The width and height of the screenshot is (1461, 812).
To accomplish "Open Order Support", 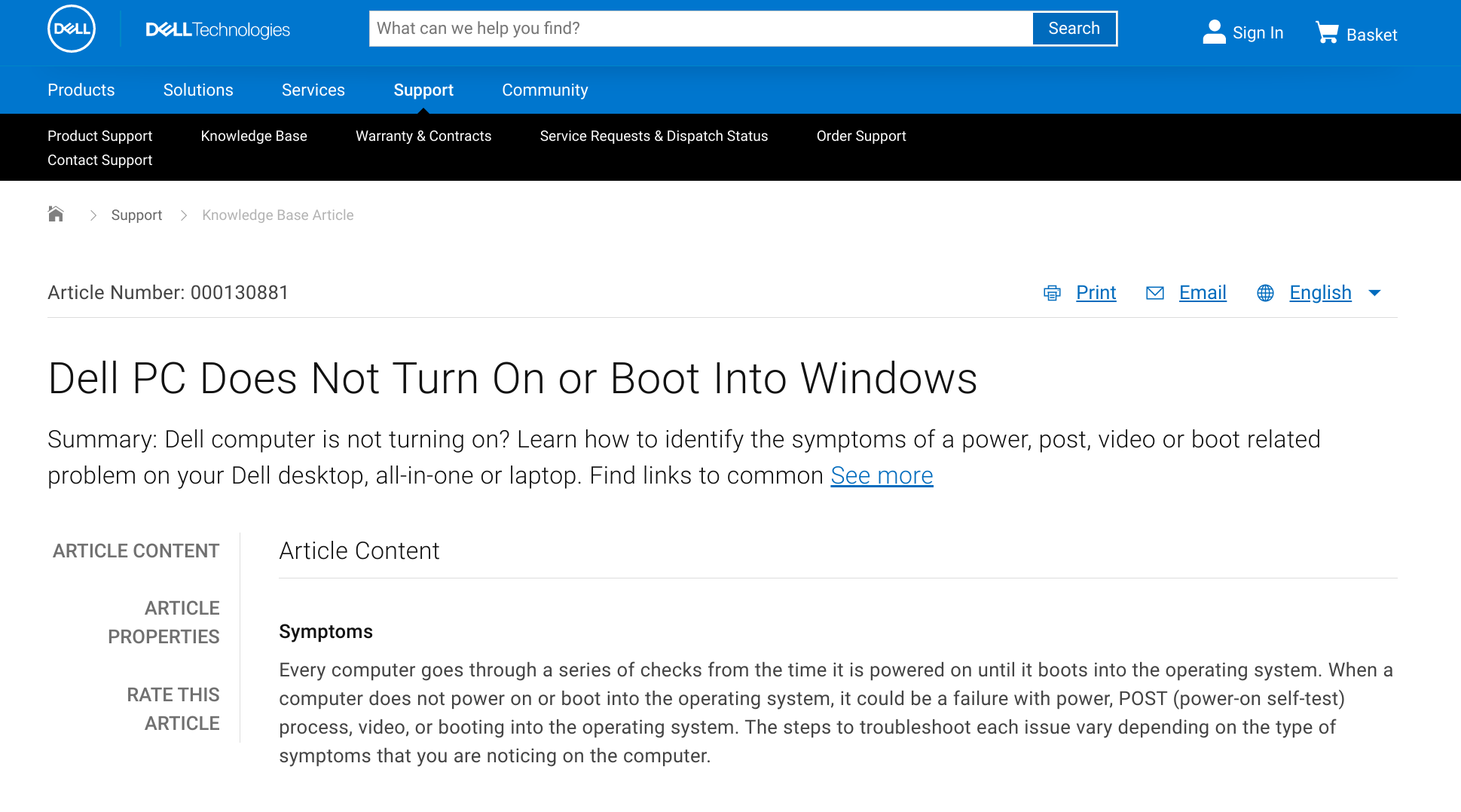I will click(861, 136).
